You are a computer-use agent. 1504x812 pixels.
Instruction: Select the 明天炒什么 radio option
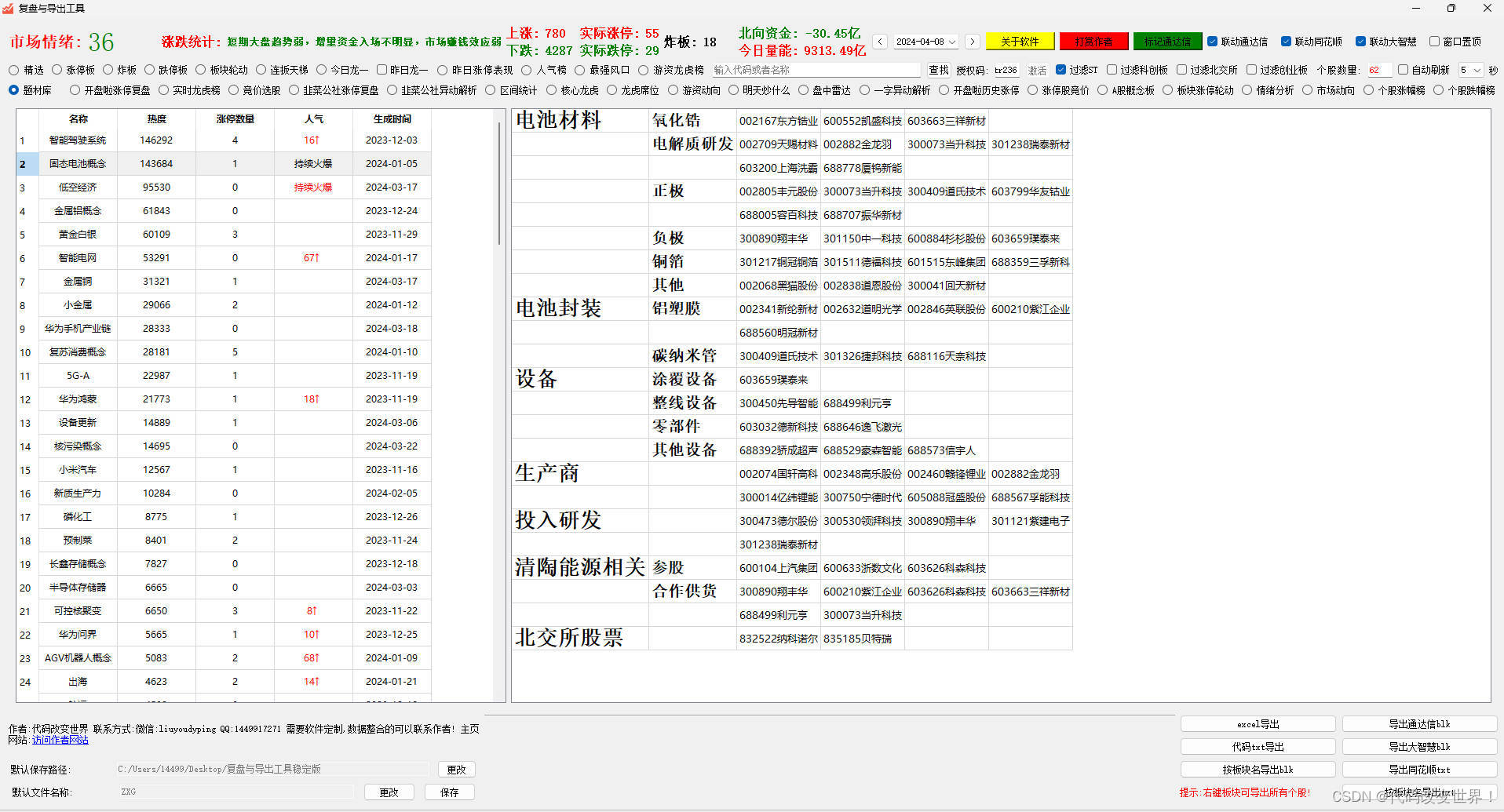(733, 90)
